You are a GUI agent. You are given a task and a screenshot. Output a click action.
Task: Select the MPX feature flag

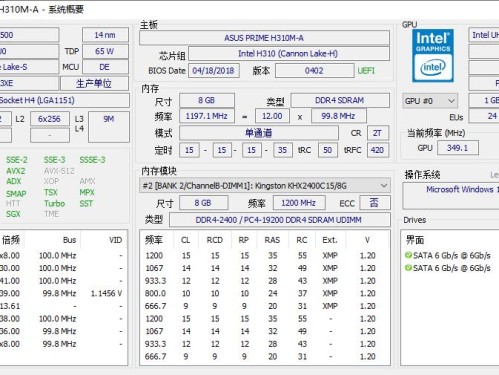[x=87, y=193]
